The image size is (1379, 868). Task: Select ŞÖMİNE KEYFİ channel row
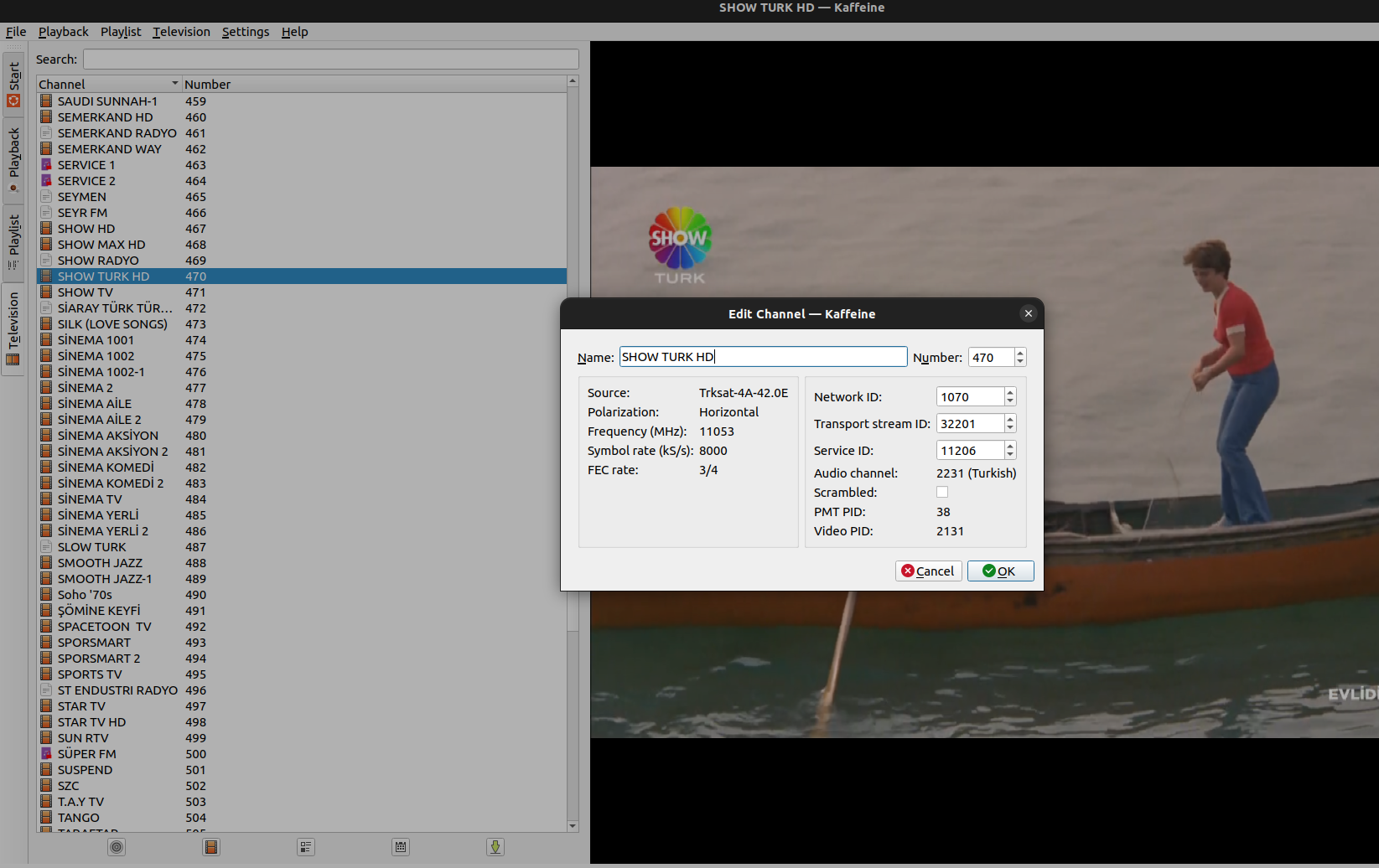[x=302, y=610]
